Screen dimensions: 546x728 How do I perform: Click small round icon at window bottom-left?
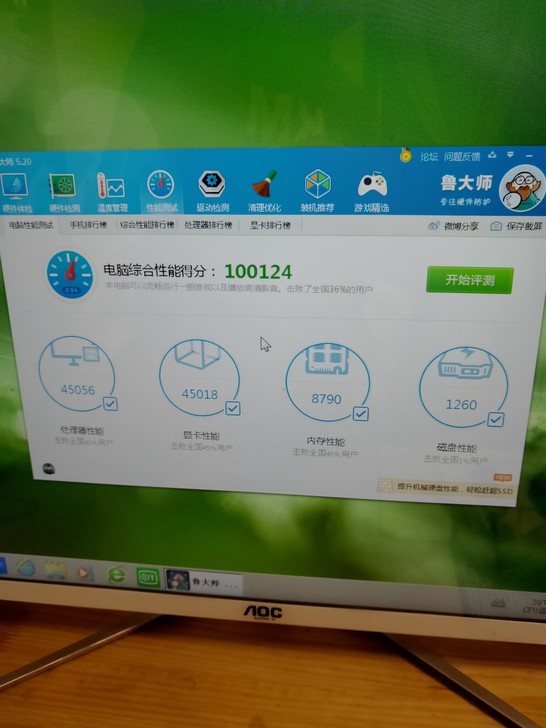click(49, 468)
